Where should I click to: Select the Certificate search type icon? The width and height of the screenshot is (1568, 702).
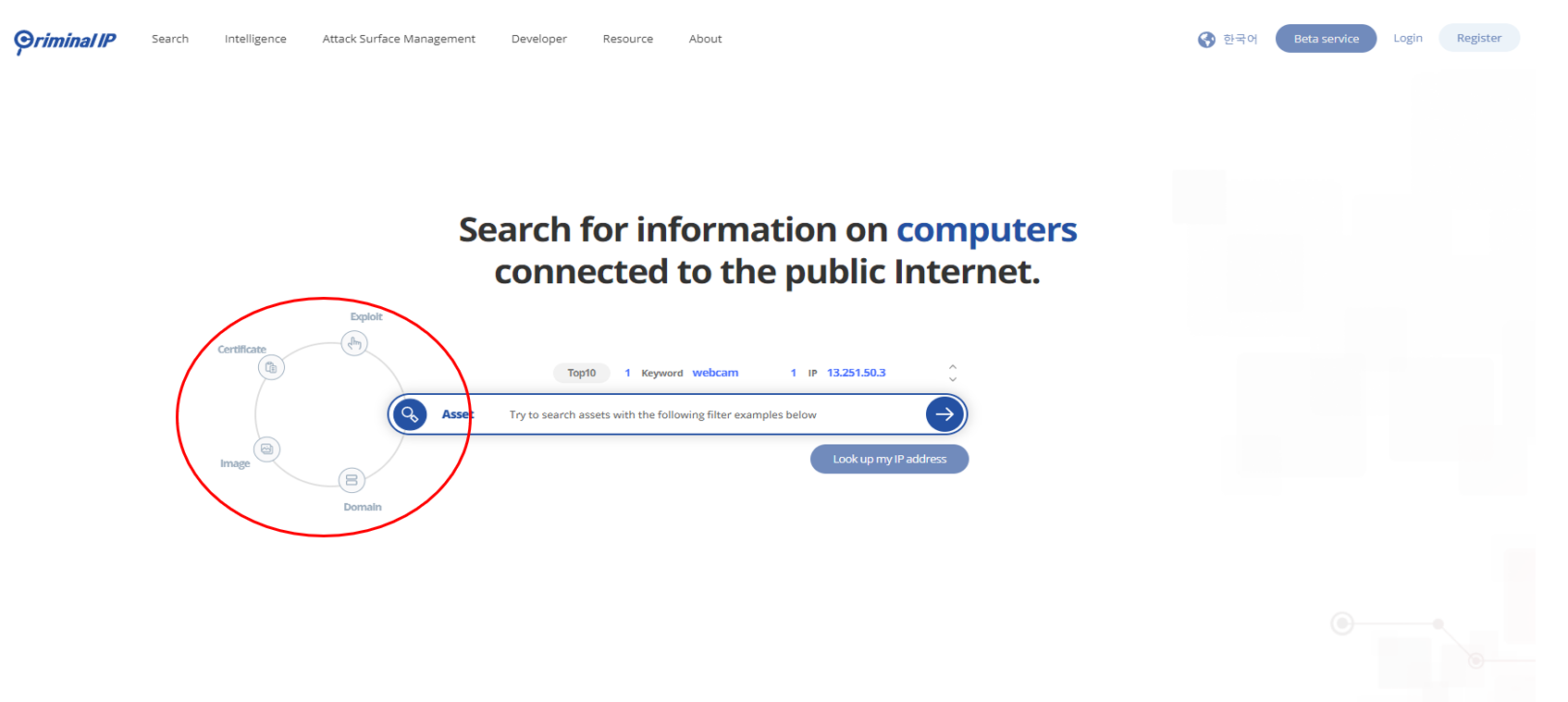coord(271,367)
